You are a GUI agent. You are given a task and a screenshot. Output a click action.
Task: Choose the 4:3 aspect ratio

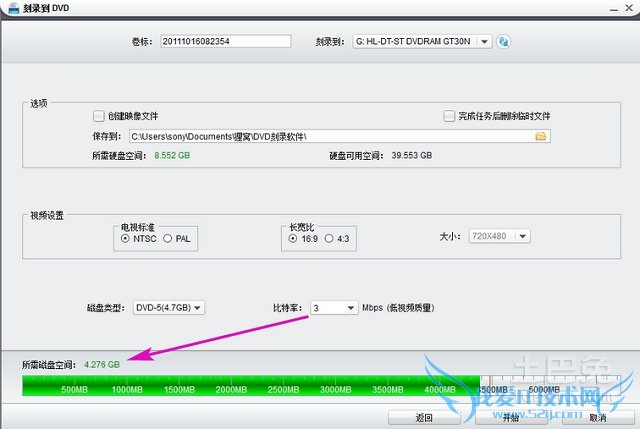(x=329, y=238)
